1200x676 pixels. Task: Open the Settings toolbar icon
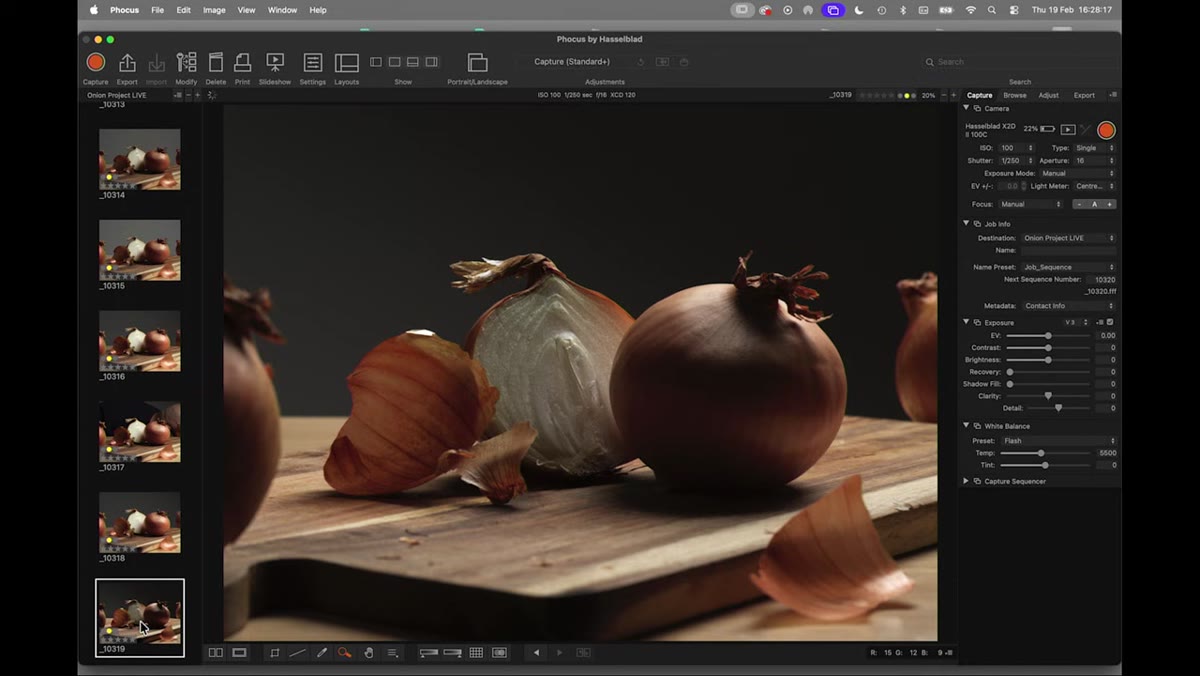[x=313, y=63]
